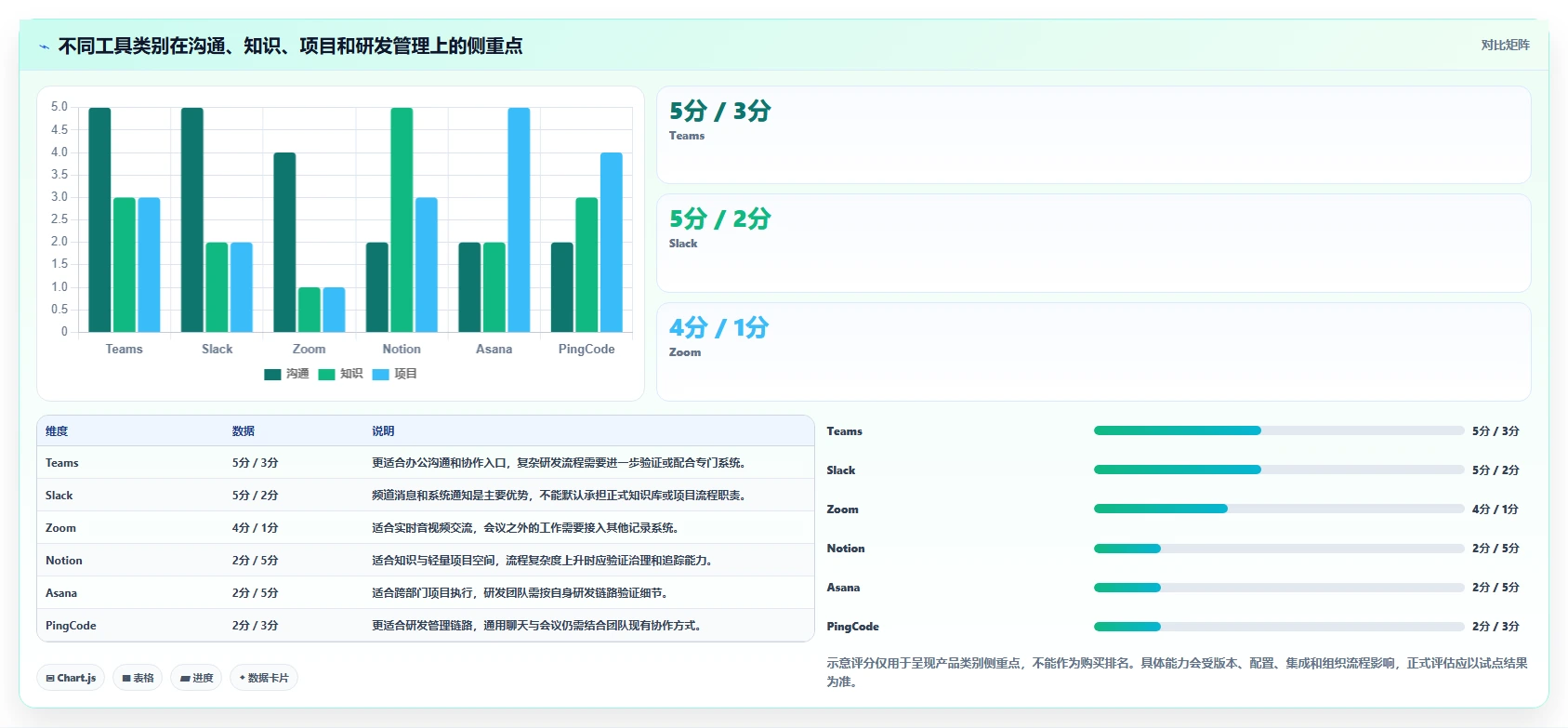Screen dimensions: 1568x728
Task: Select the Teams cell in the table
Action: (62, 463)
